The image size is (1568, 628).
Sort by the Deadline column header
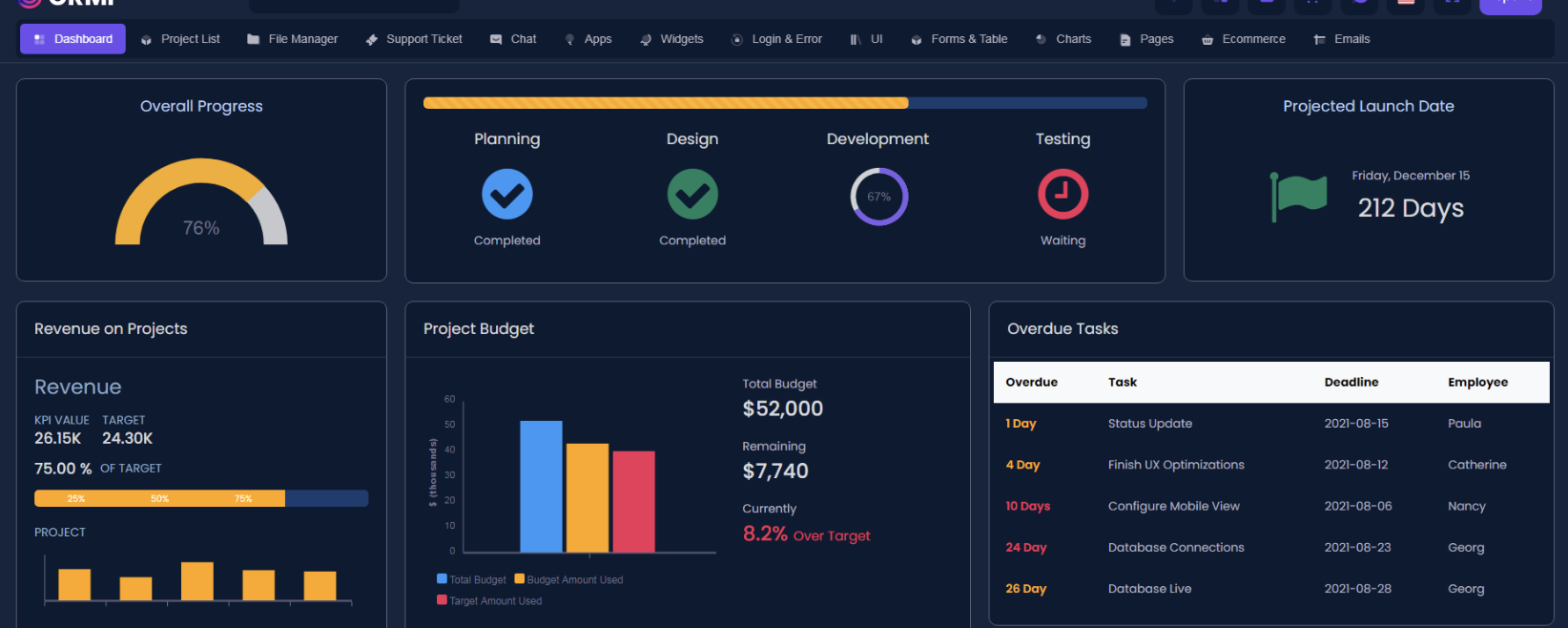(x=1351, y=382)
